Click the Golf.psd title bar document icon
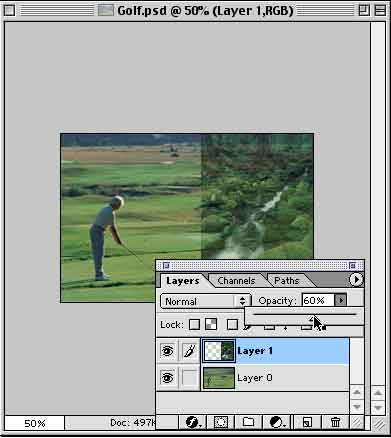 106,10
